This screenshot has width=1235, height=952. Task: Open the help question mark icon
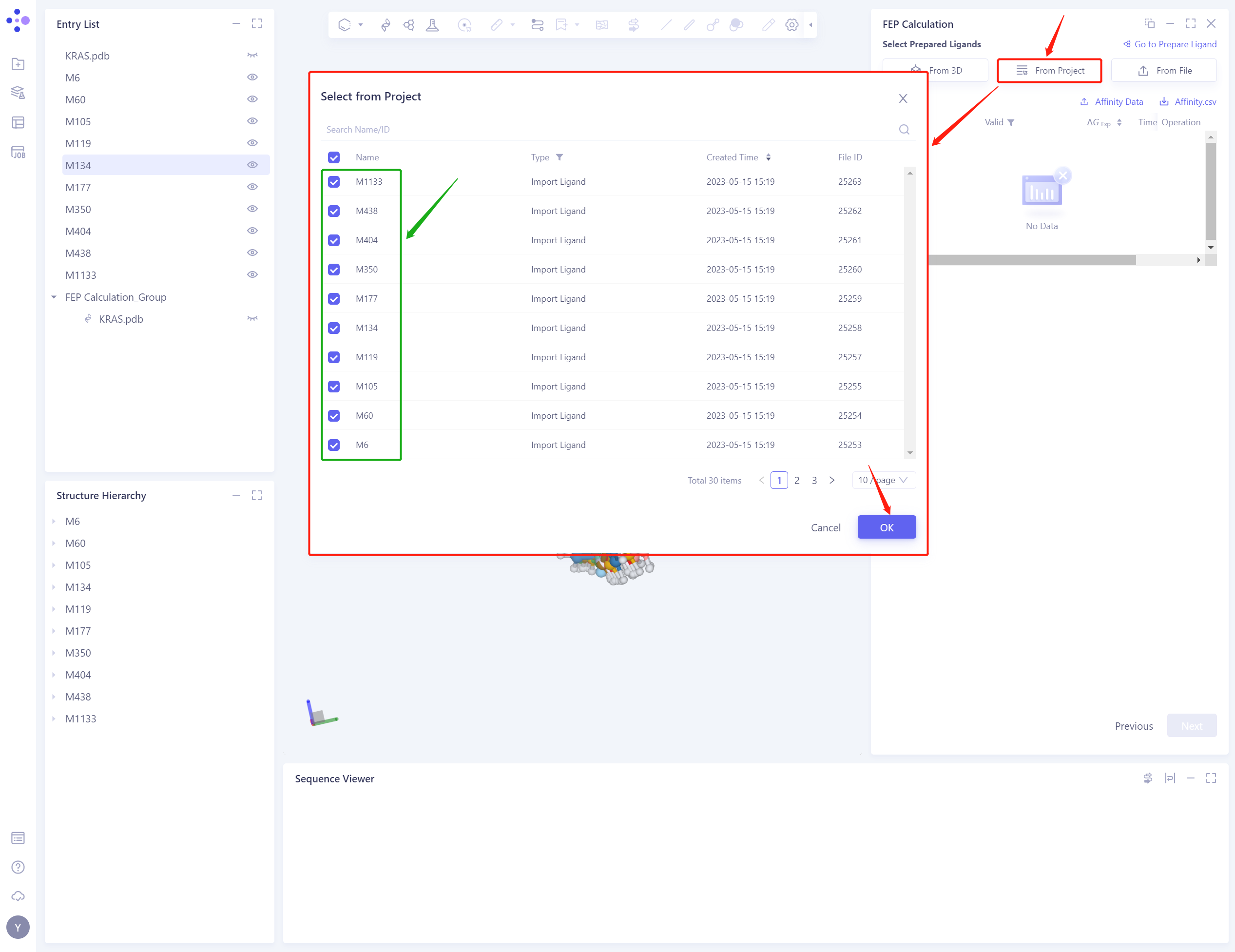tap(18, 867)
